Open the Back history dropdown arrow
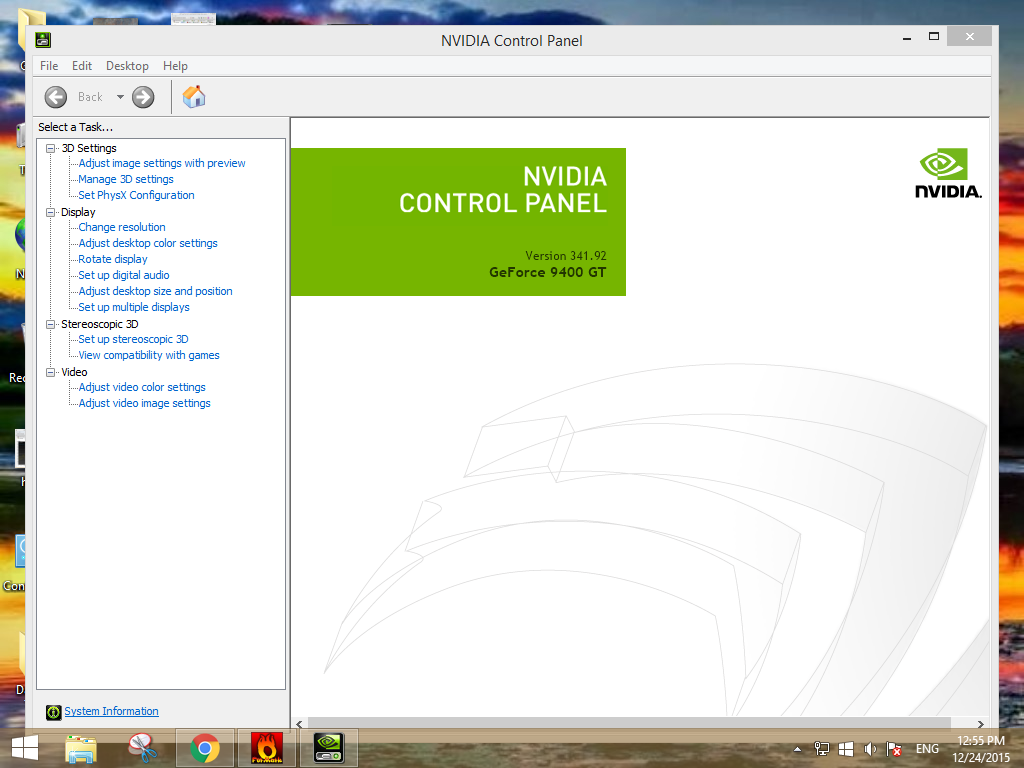 [x=120, y=97]
